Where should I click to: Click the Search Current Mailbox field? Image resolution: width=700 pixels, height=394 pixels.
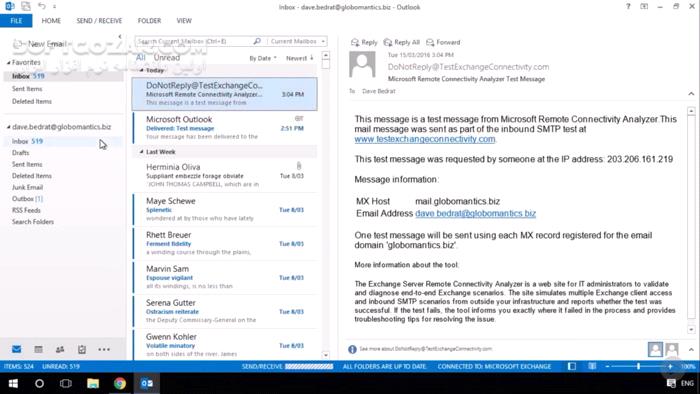pyautogui.click(x=193, y=41)
